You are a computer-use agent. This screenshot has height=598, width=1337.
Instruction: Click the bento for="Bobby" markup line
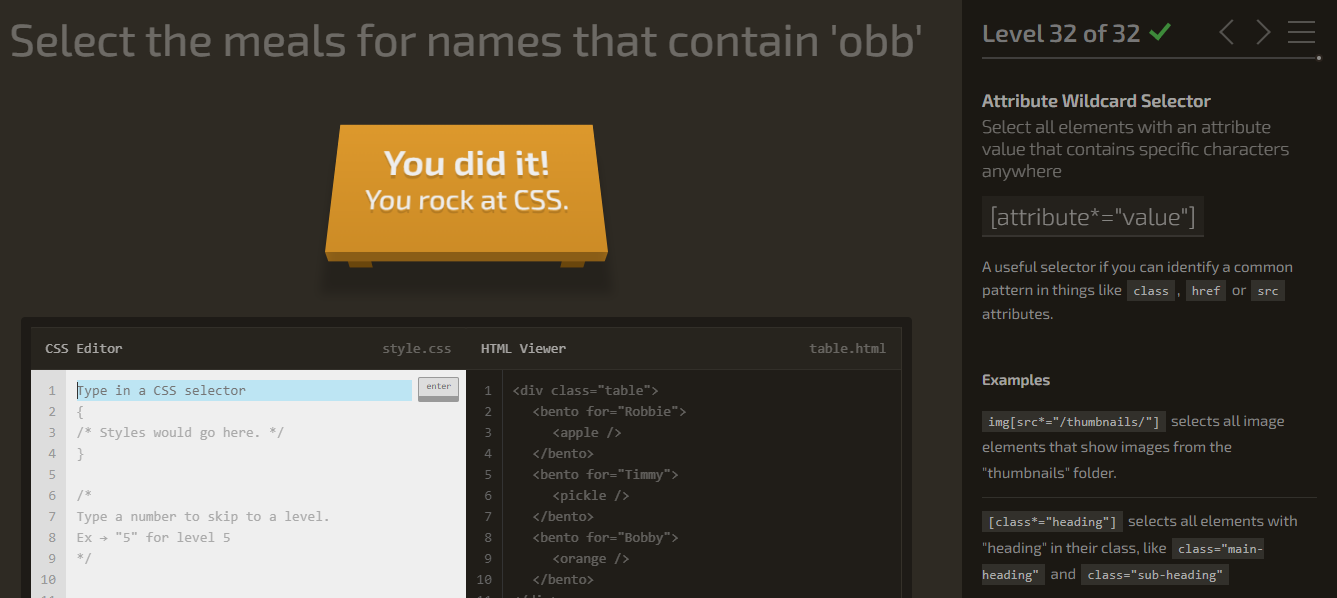606,537
